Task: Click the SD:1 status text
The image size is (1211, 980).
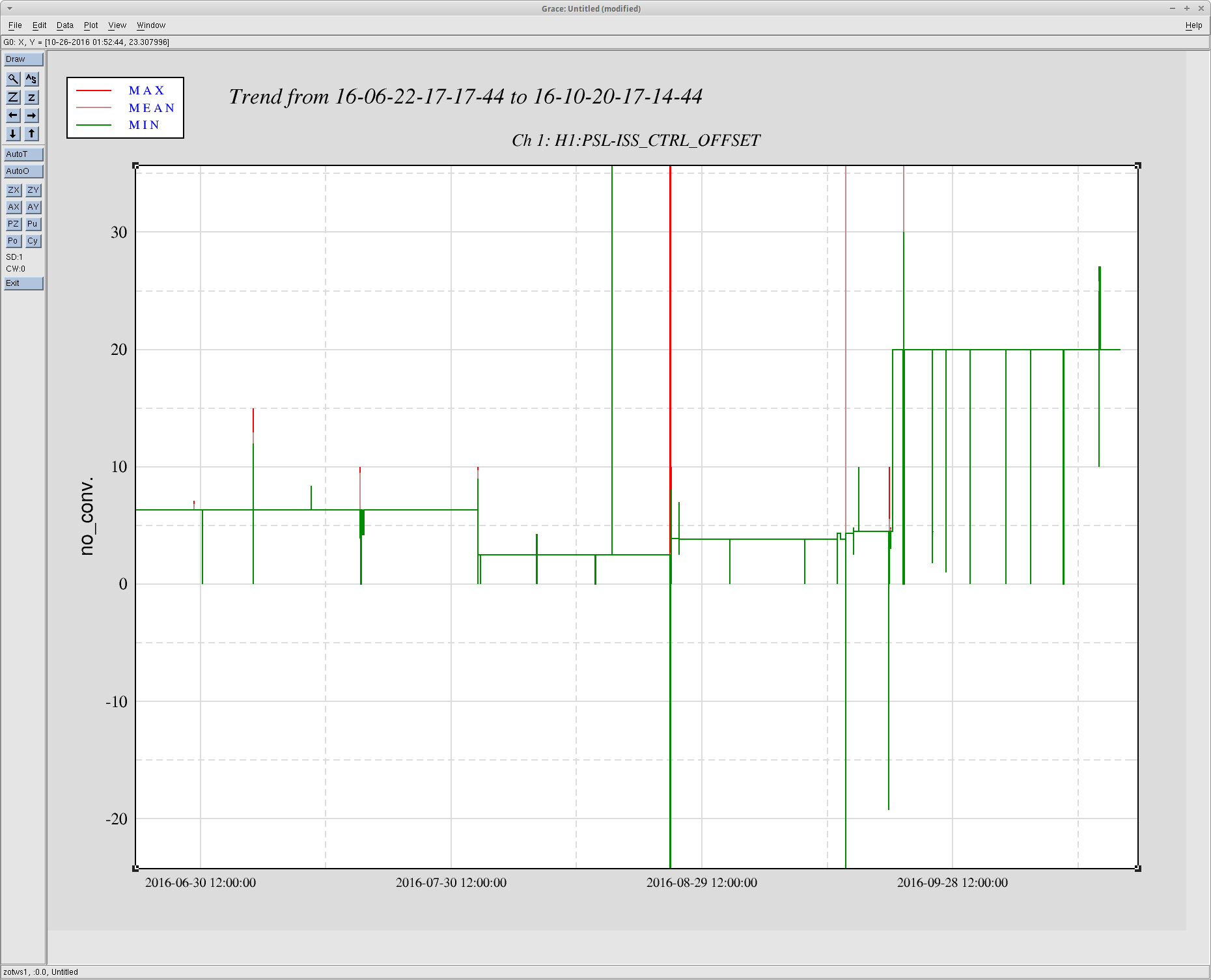Action: tap(14, 257)
